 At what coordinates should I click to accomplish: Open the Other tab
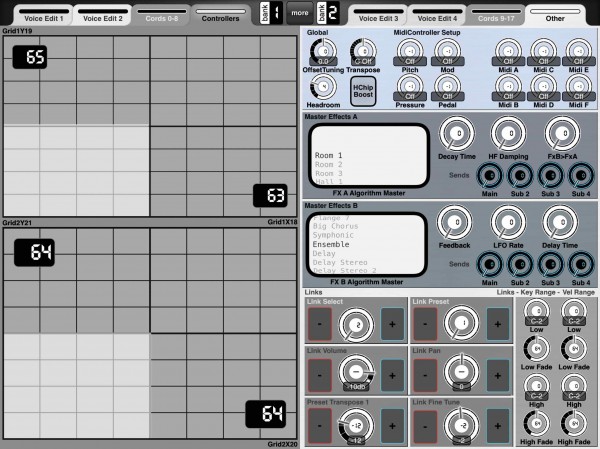tap(555, 15)
